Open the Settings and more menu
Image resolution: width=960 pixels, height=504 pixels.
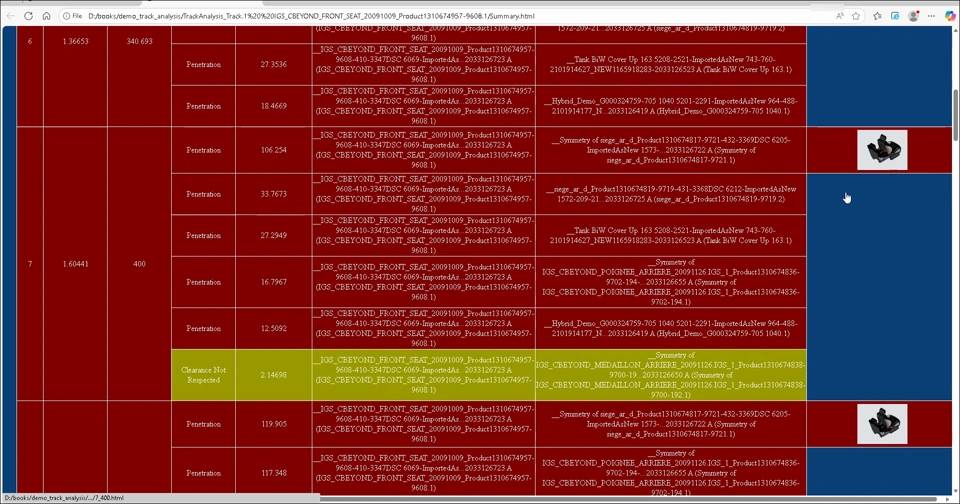[931, 16]
